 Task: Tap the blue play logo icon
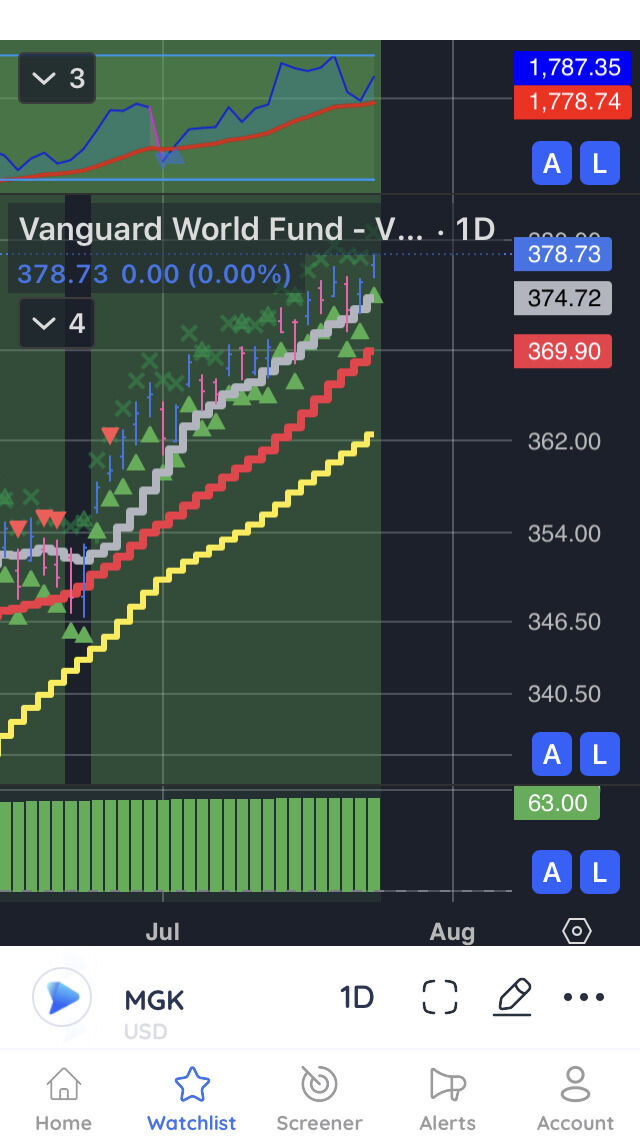[62, 997]
